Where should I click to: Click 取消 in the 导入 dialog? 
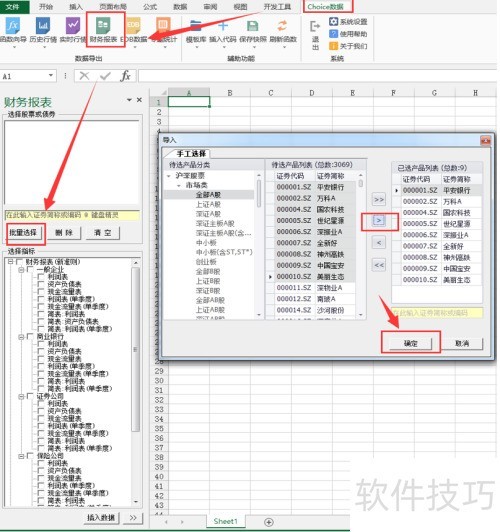coord(462,343)
